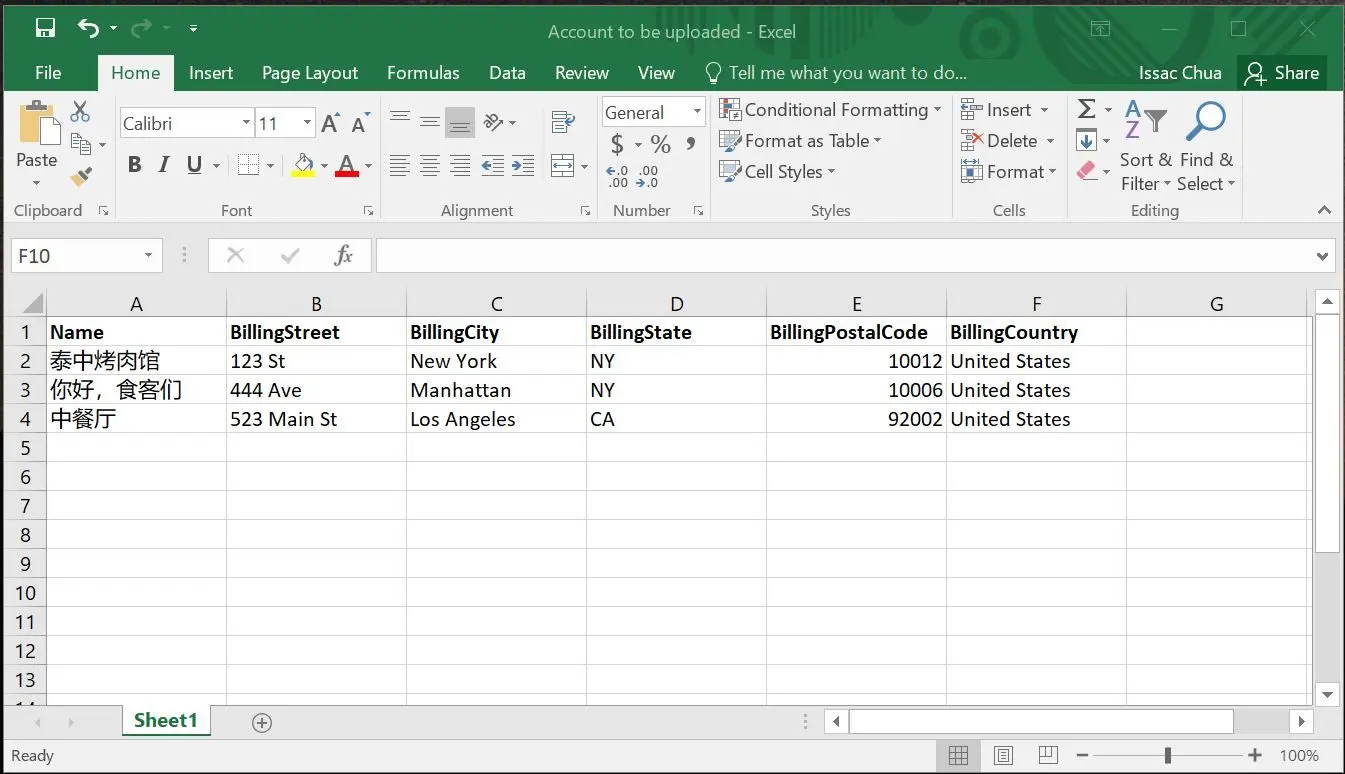Image resolution: width=1345 pixels, height=774 pixels.
Task: Toggle Underline formatting
Action: tap(194, 165)
